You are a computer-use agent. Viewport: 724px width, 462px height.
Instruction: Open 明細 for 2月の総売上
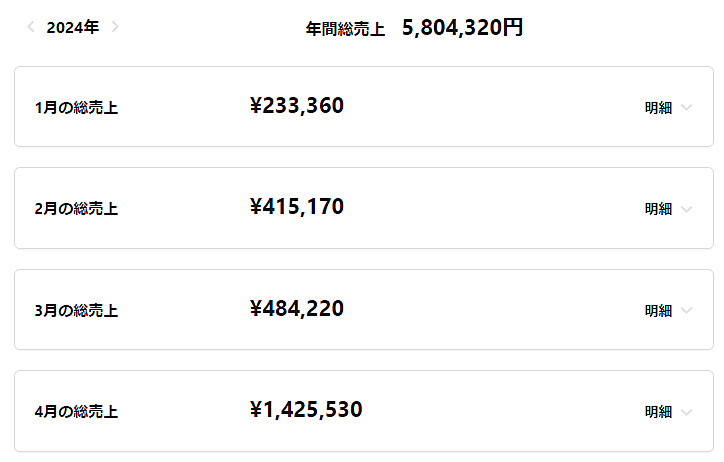[658, 209]
